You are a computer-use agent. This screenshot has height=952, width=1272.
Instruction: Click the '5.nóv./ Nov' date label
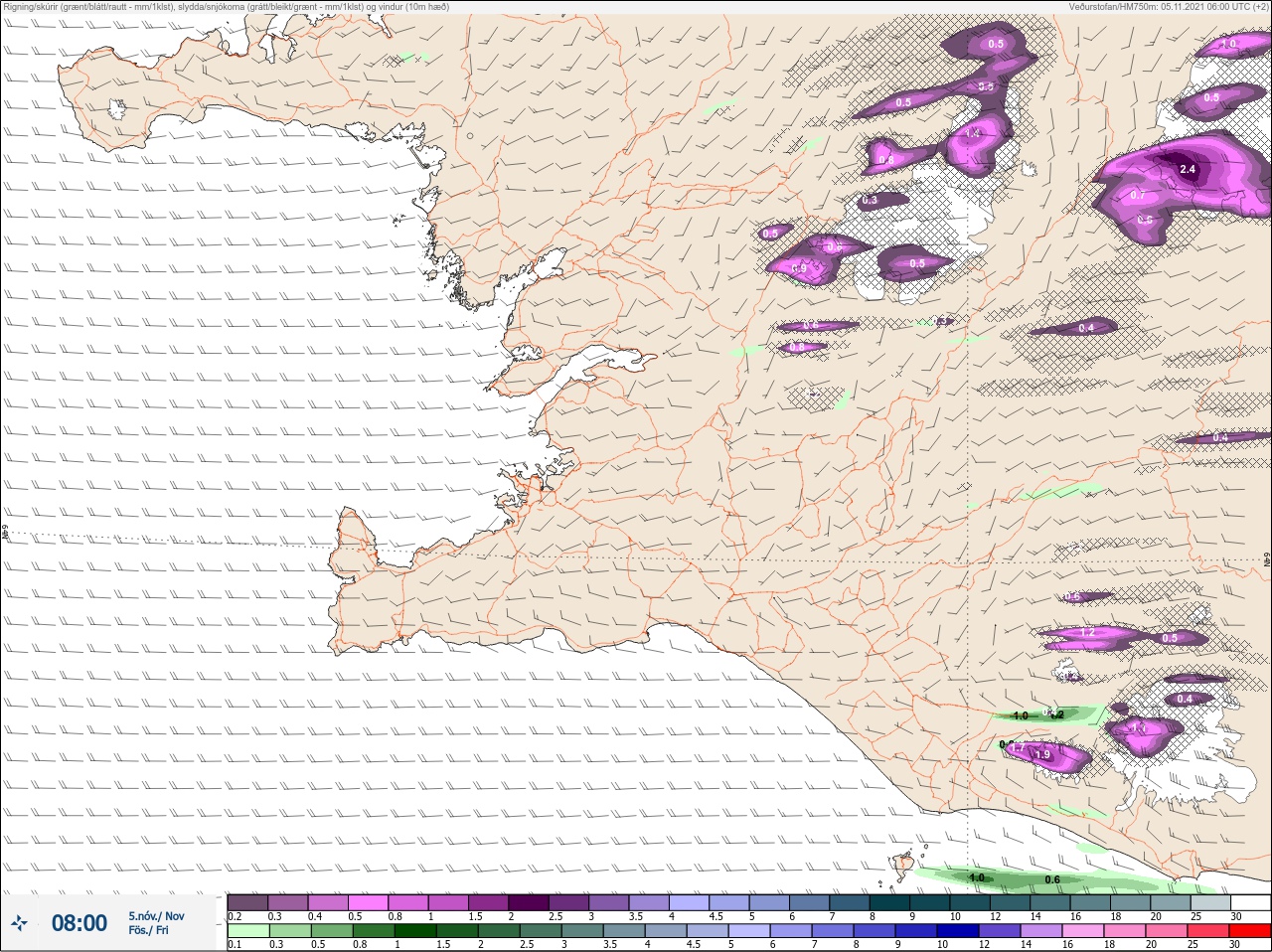[x=156, y=916]
